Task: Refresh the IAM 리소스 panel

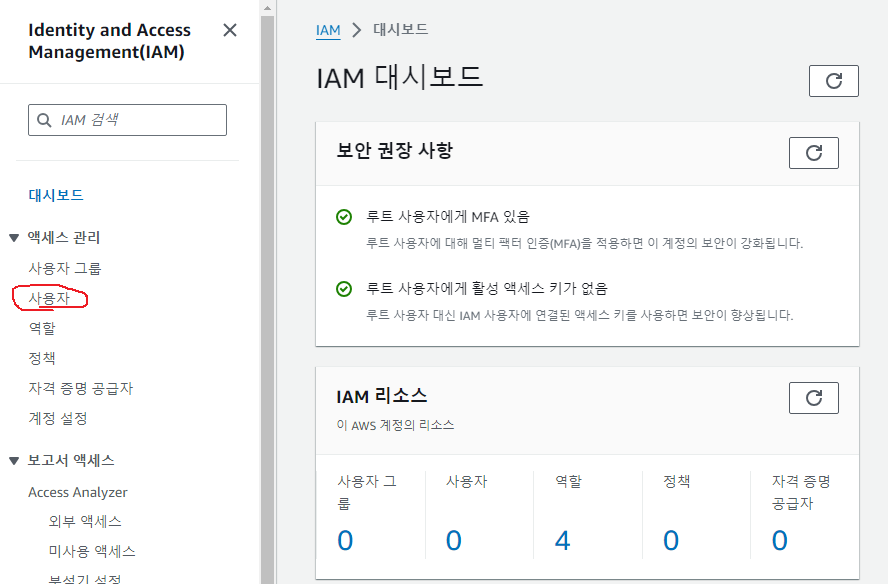Action: click(x=814, y=398)
